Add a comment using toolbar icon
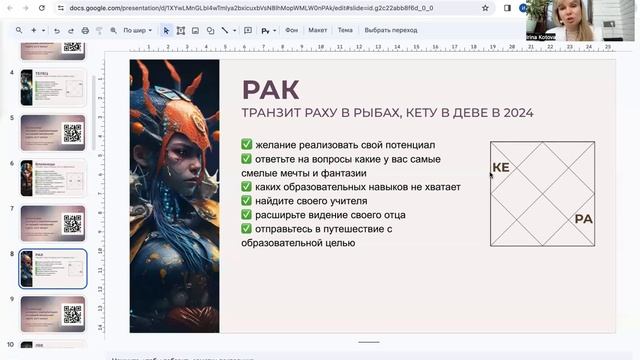Screen dimensions: 640x360 pyautogui.click(x=248, y=31)
